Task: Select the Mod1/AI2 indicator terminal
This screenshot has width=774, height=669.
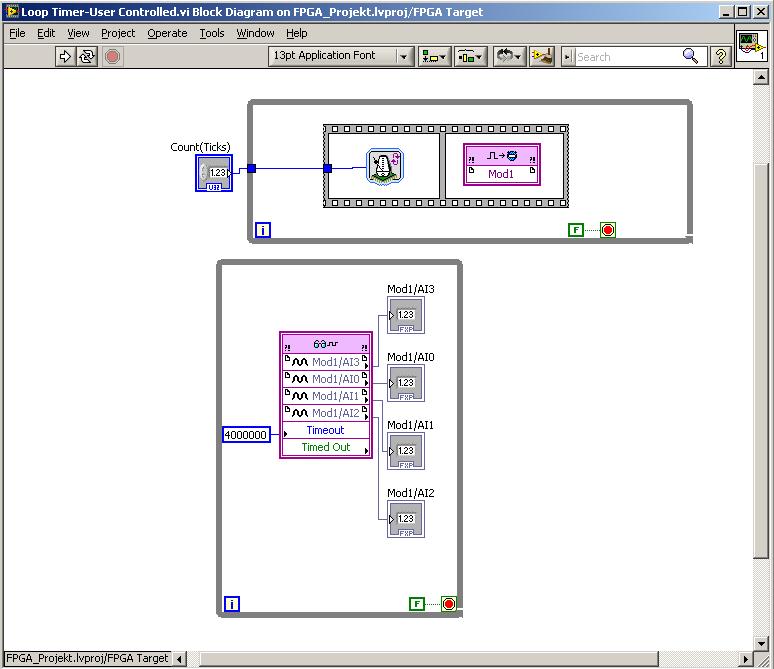Action: point(406,519)
